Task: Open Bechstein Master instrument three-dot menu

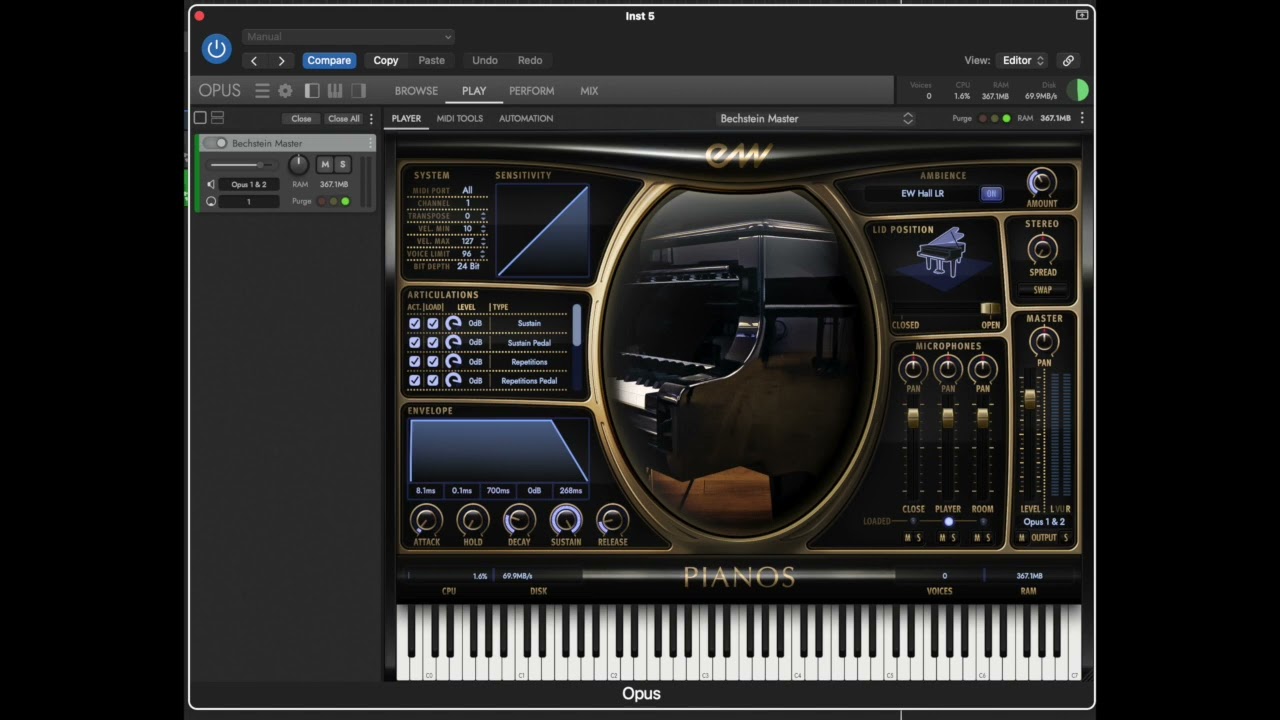Action: (370, 143)
